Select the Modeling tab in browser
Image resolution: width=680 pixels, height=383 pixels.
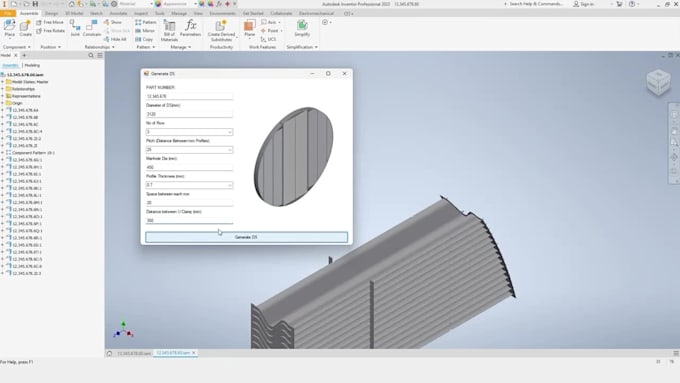32,65
